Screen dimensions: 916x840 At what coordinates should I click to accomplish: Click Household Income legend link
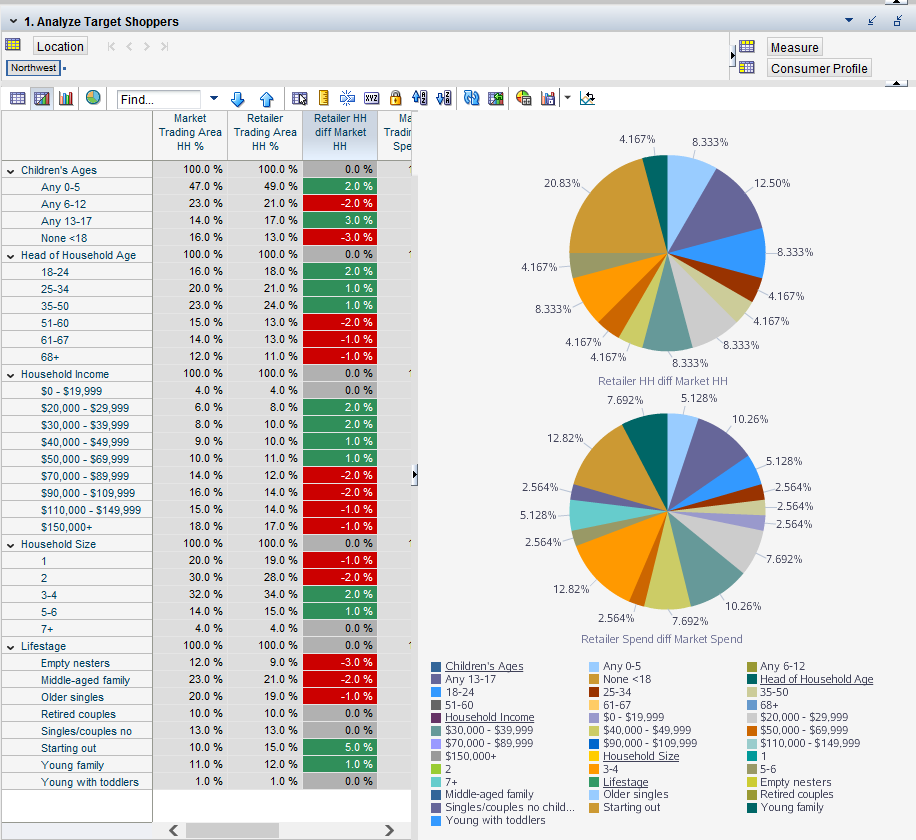(x=490, y=717)
